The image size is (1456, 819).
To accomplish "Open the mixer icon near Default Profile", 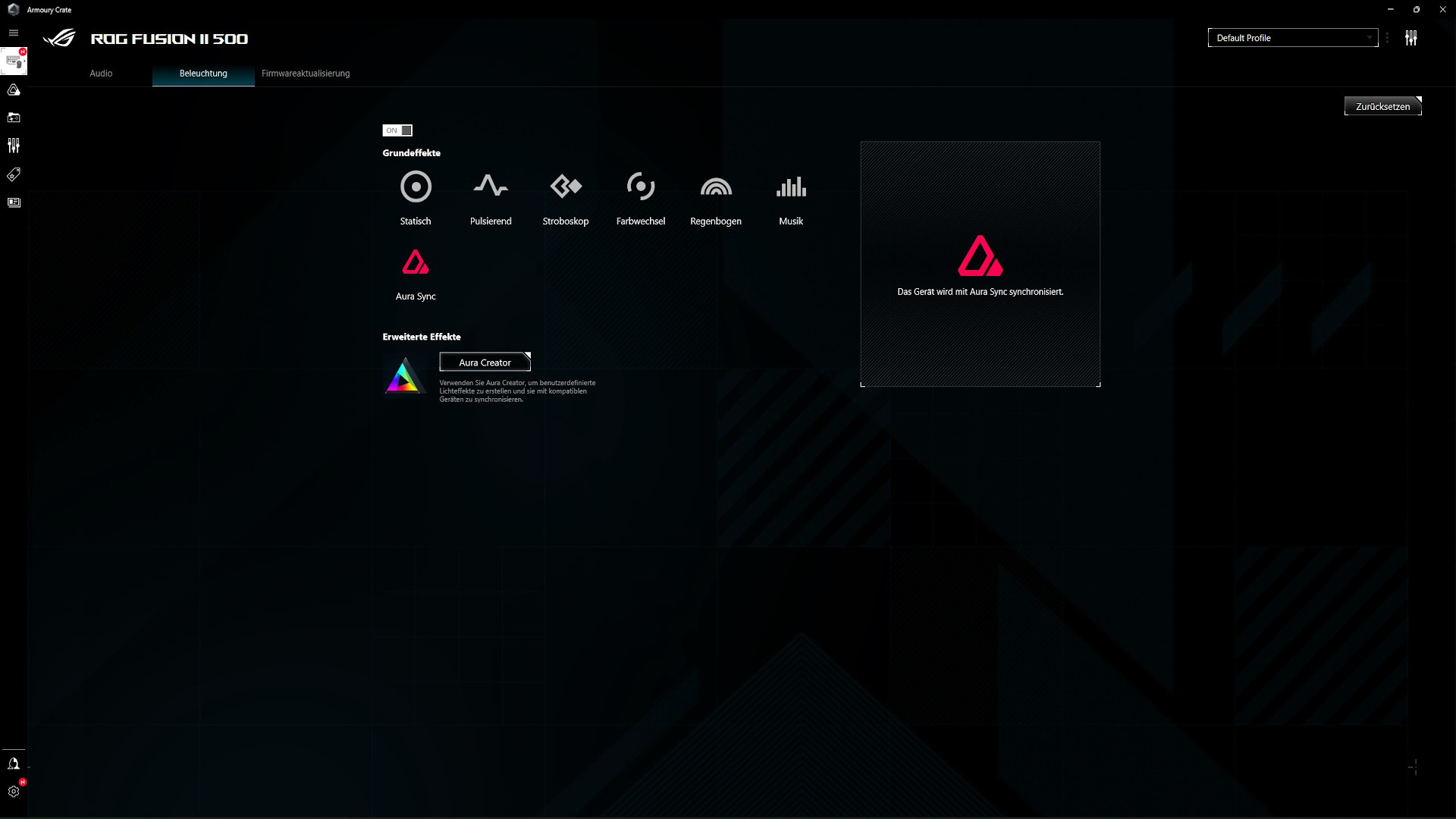I will (x=1412, y=37).
